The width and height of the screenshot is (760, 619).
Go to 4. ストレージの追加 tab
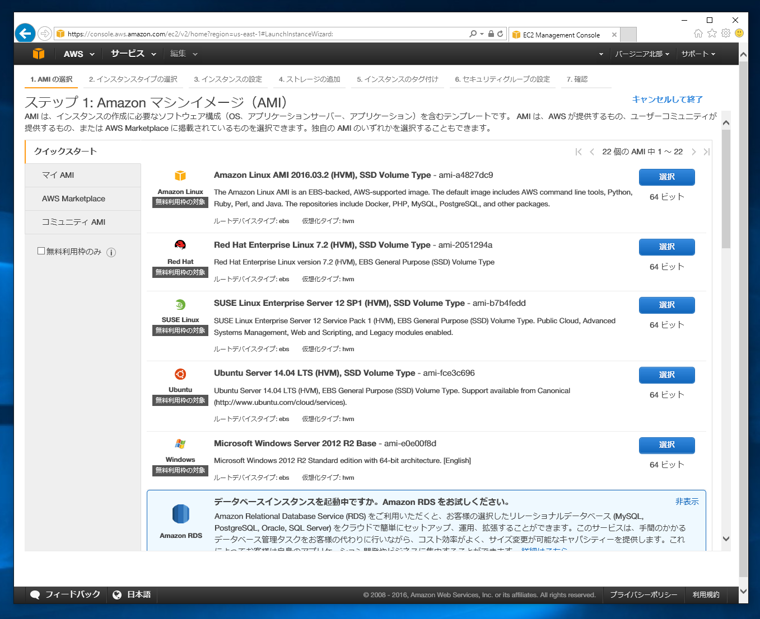pyautogui.click(x=309, y=79)
